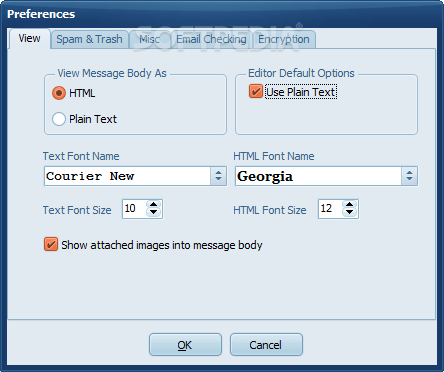Image resolution: width=444 pixels, height=372 pixels.
Task: Select the View tab
Action: (x=29, y=39)
